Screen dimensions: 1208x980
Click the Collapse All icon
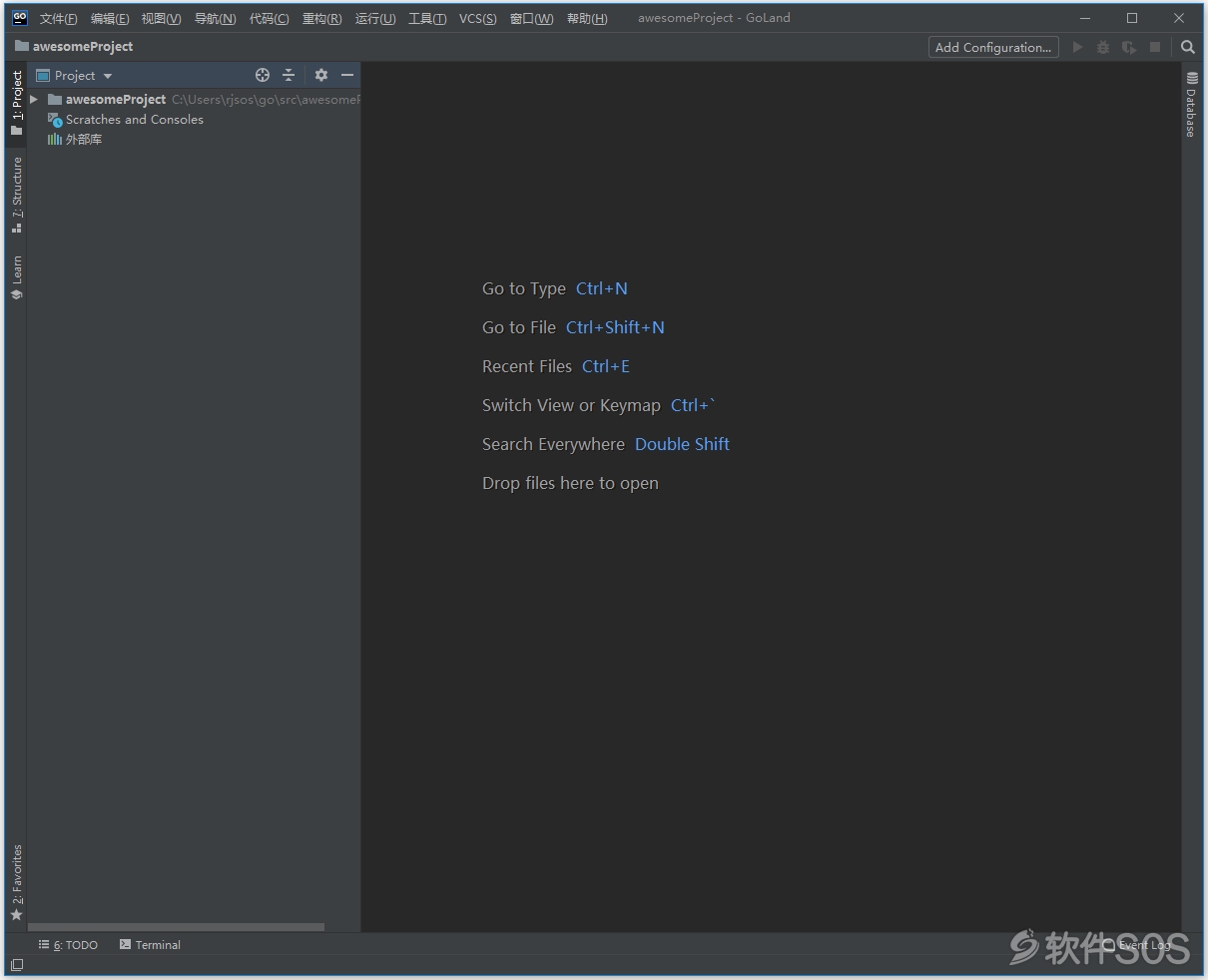coord(289,75)
